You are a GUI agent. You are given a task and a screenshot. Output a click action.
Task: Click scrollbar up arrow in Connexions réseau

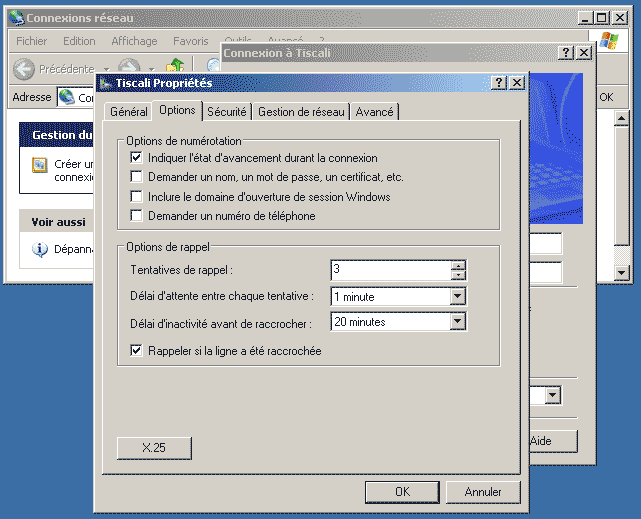click(621, 119)
